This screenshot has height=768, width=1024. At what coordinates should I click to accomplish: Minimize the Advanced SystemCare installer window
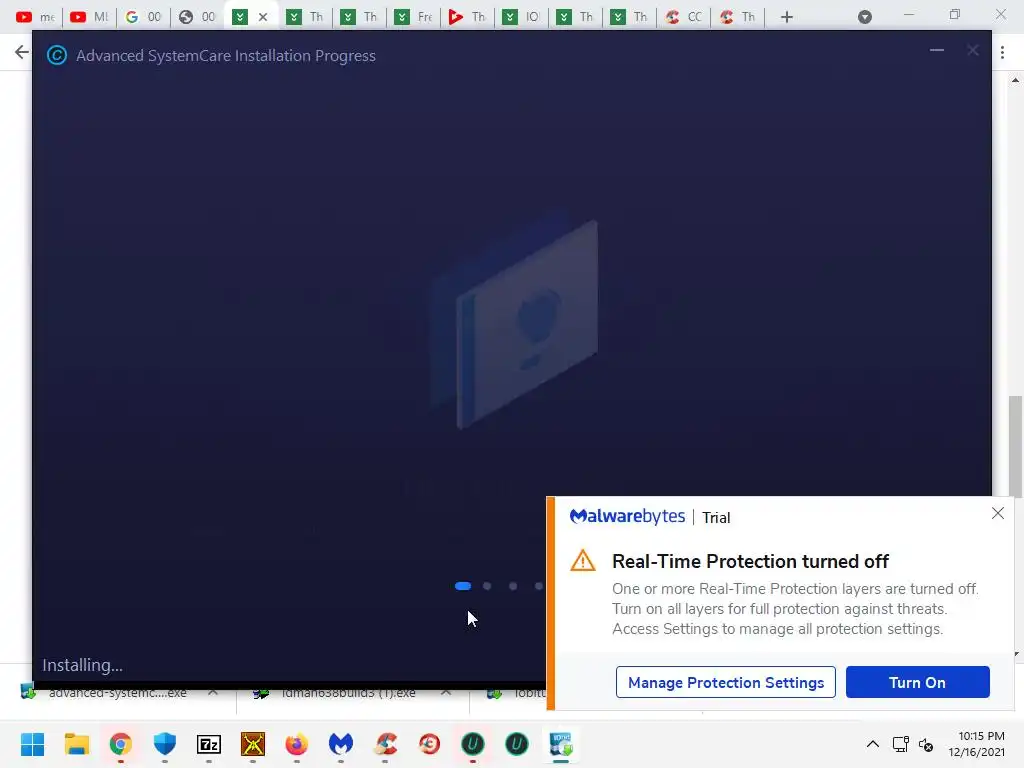tap(937, 50)
